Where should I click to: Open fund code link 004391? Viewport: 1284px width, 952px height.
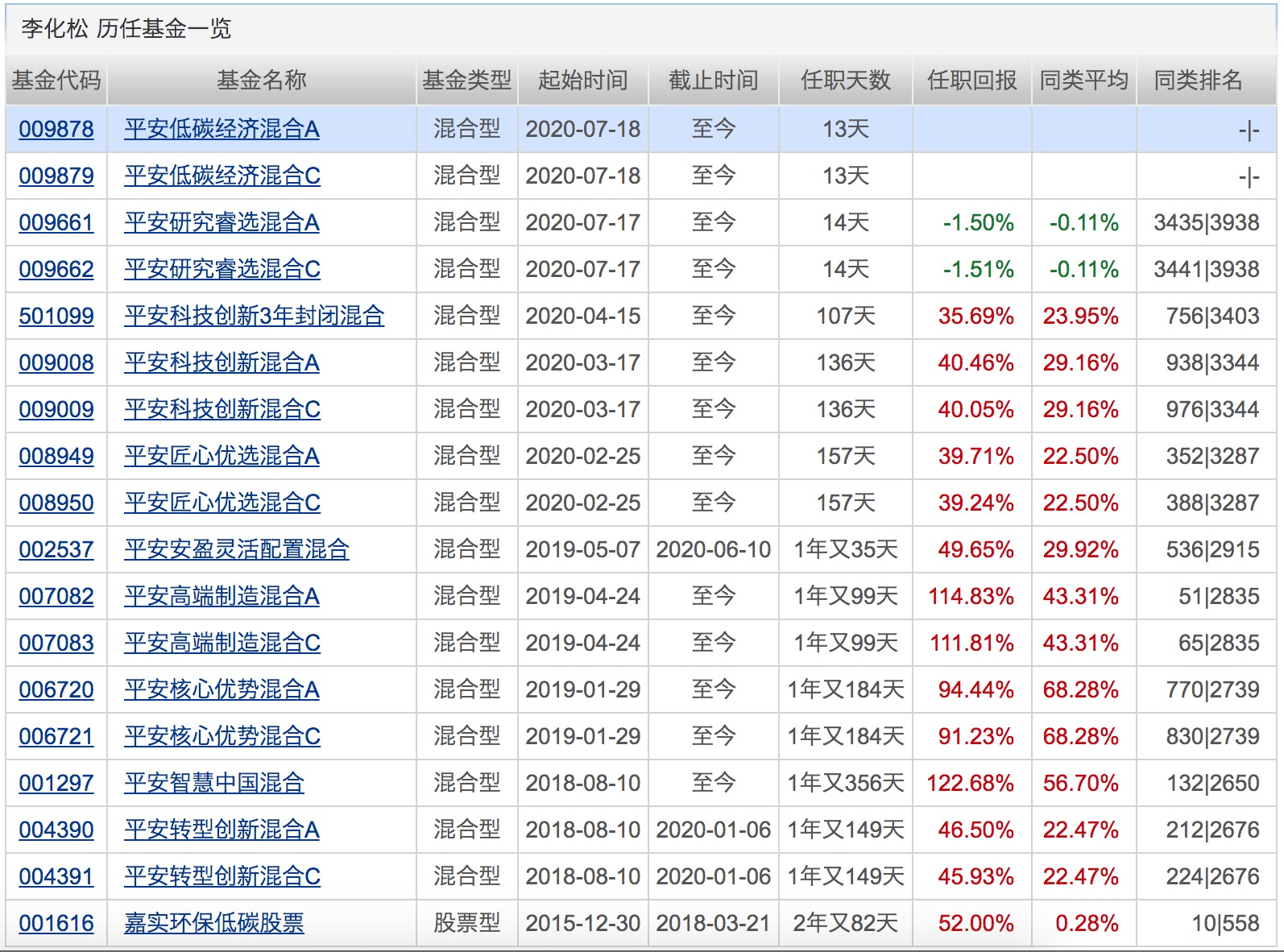click(x=56, y=876)
